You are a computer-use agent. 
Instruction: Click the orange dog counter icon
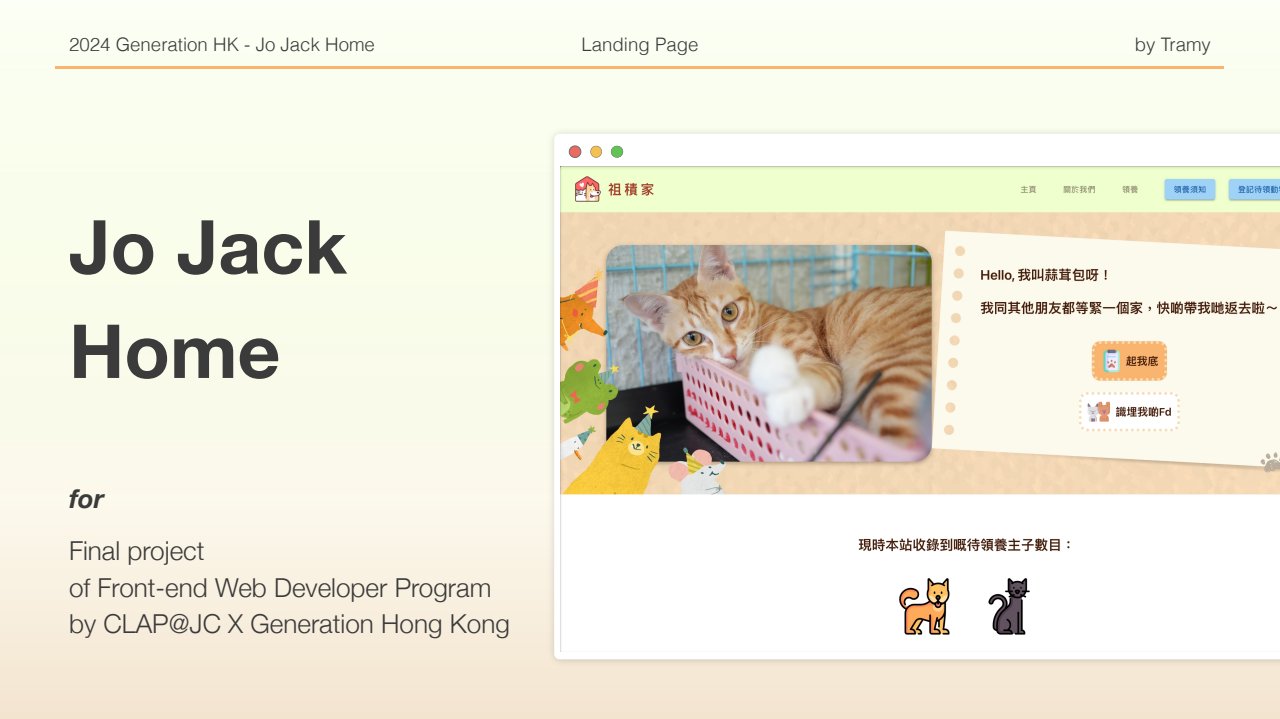coord(925,607)
